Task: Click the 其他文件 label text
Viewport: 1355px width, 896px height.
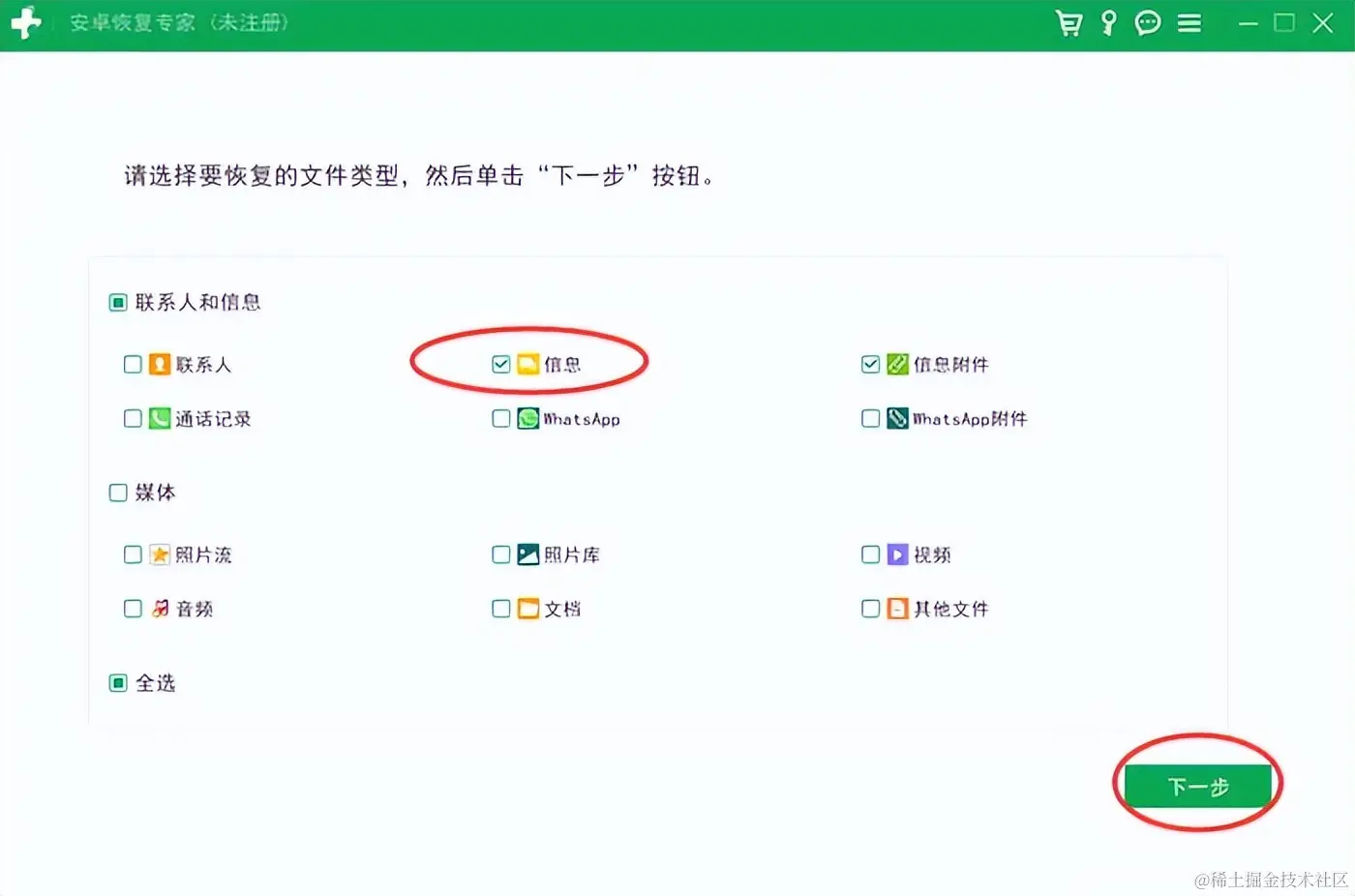Action: click(x=950, y=609)
